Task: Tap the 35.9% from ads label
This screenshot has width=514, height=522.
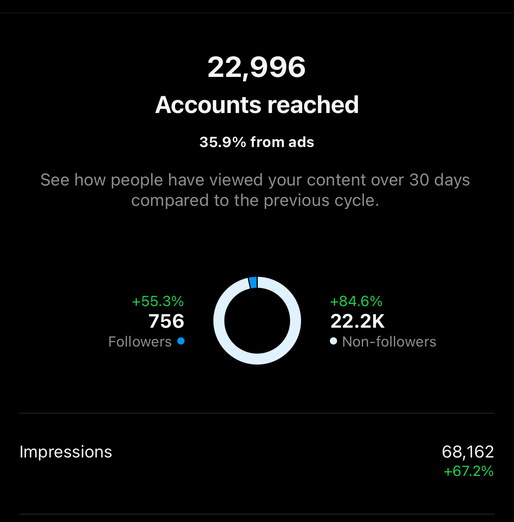Action: point(257,142)
